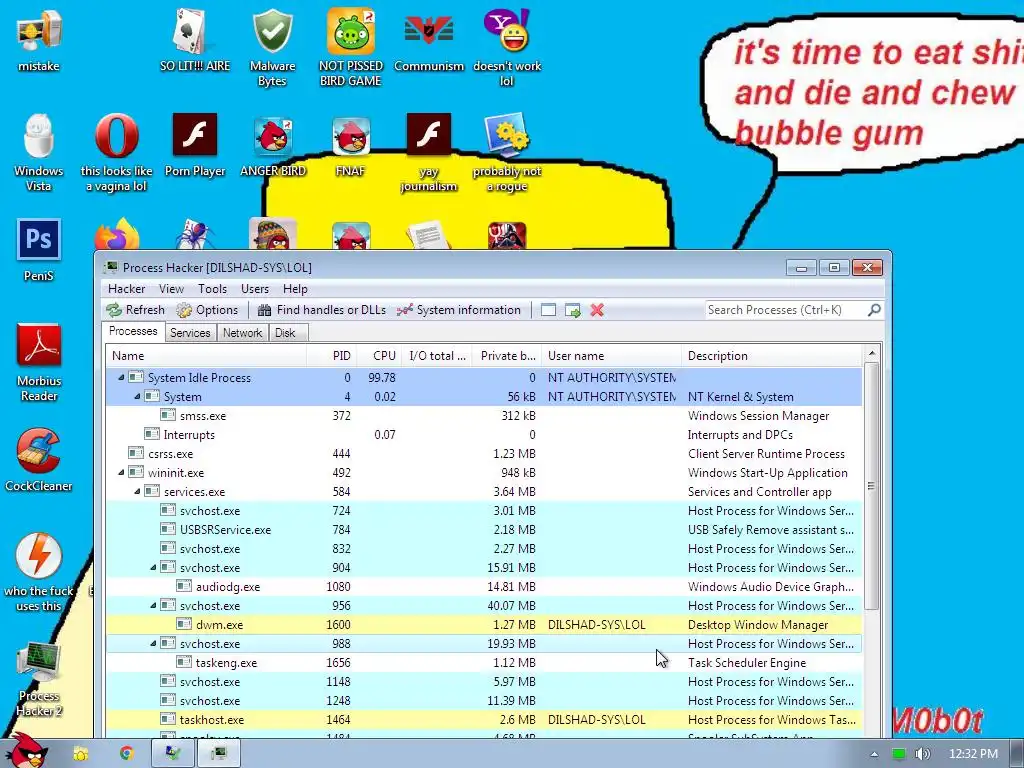Viewport: 1024px width, 768px height.
Task: Switch to the Disk tab
Action: [285, 332]
